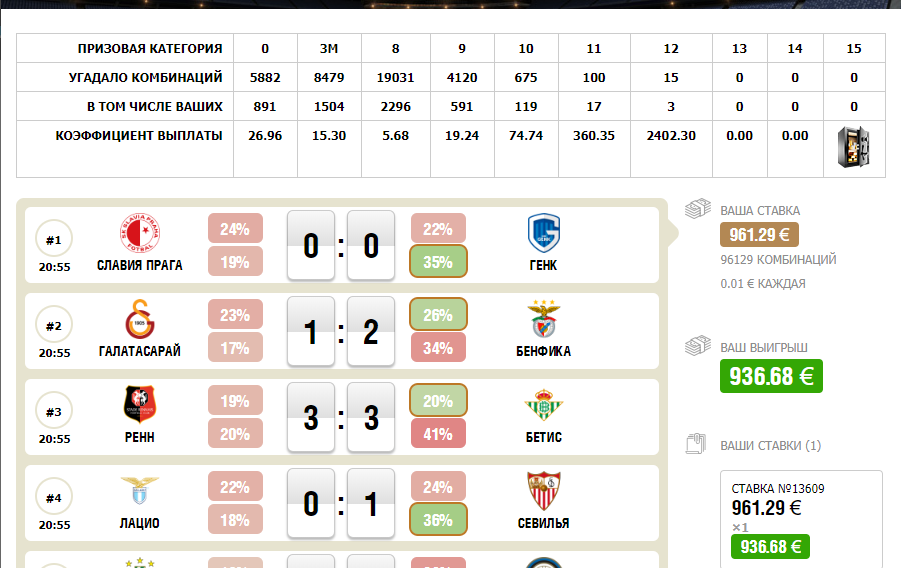Click the Galatasaray club logo

[138, 320]
